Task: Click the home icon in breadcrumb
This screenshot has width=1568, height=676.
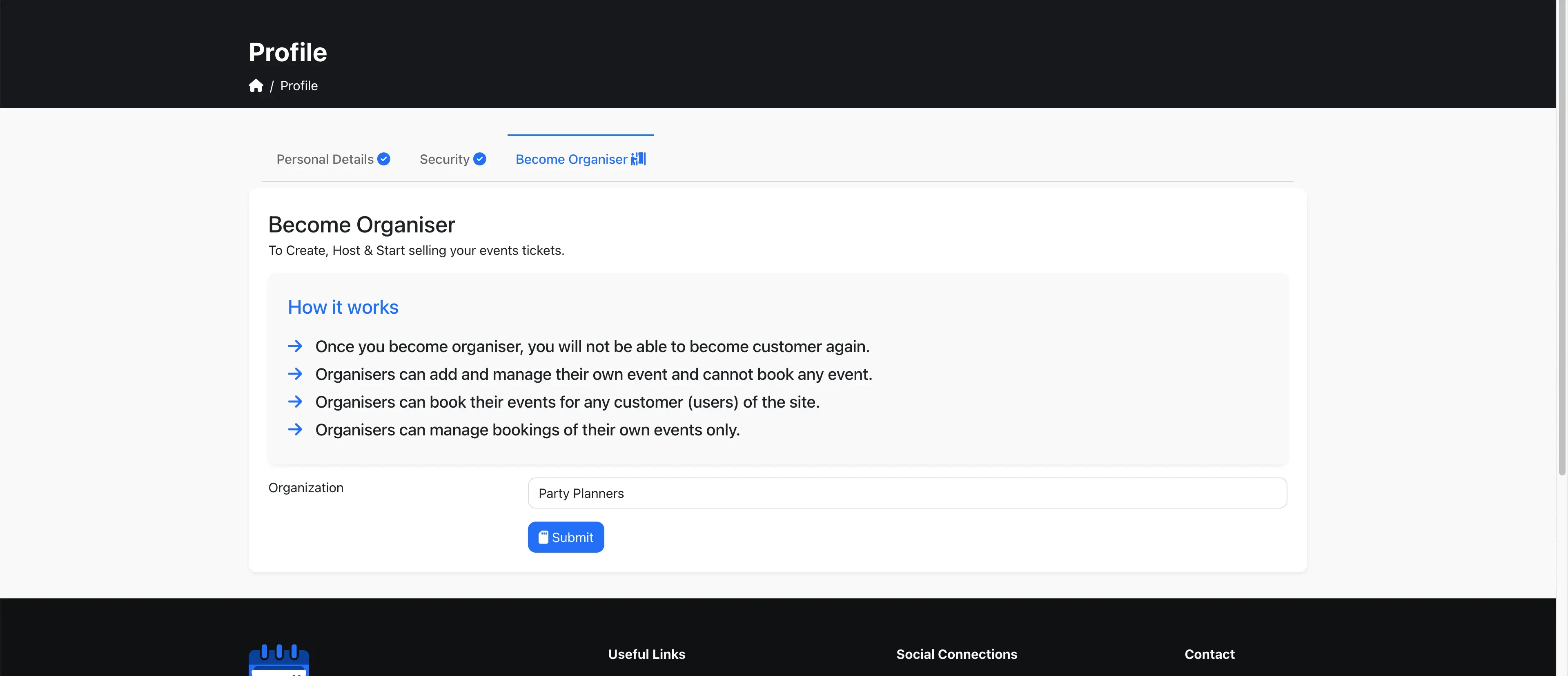Action: point(256,86)
